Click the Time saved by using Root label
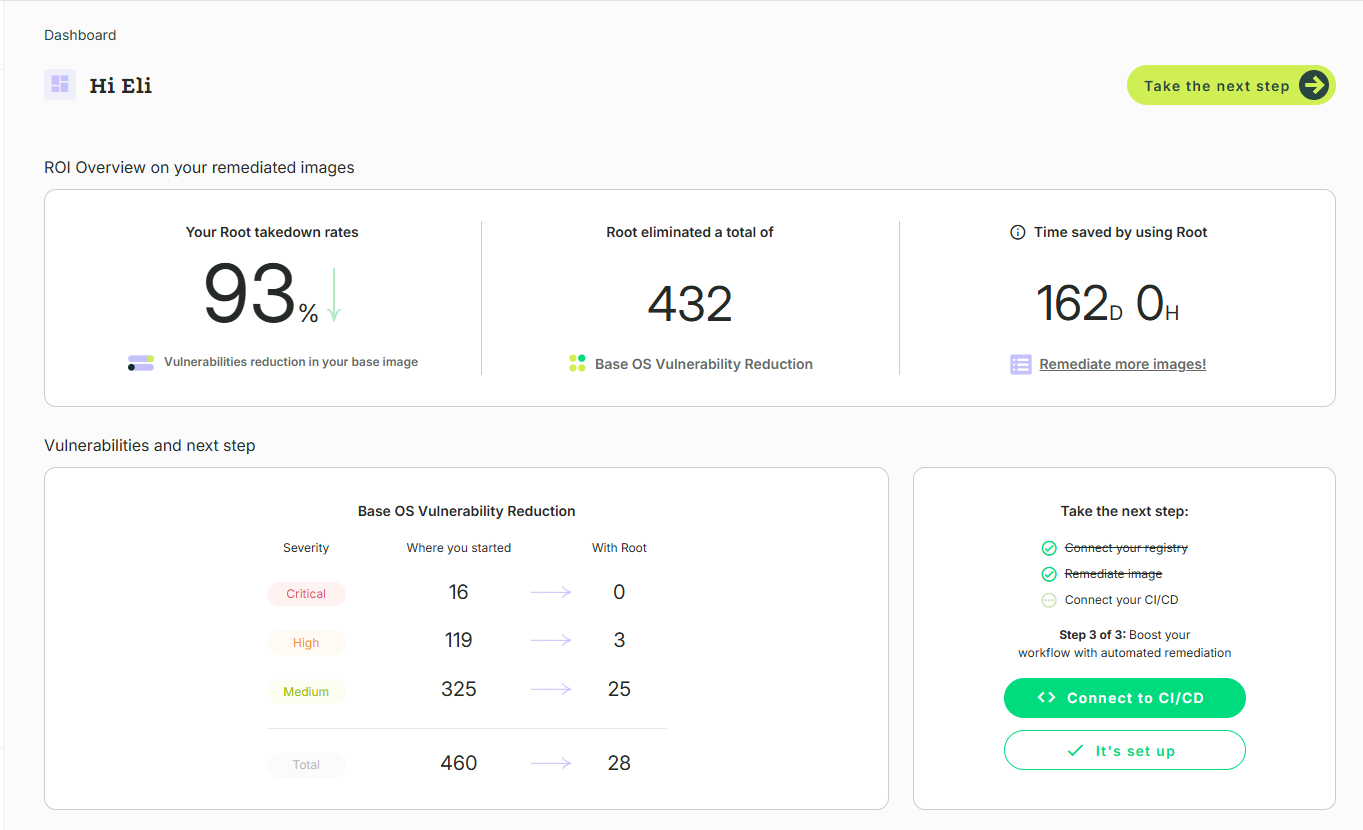The image size is (1363, 830). 1120,232
